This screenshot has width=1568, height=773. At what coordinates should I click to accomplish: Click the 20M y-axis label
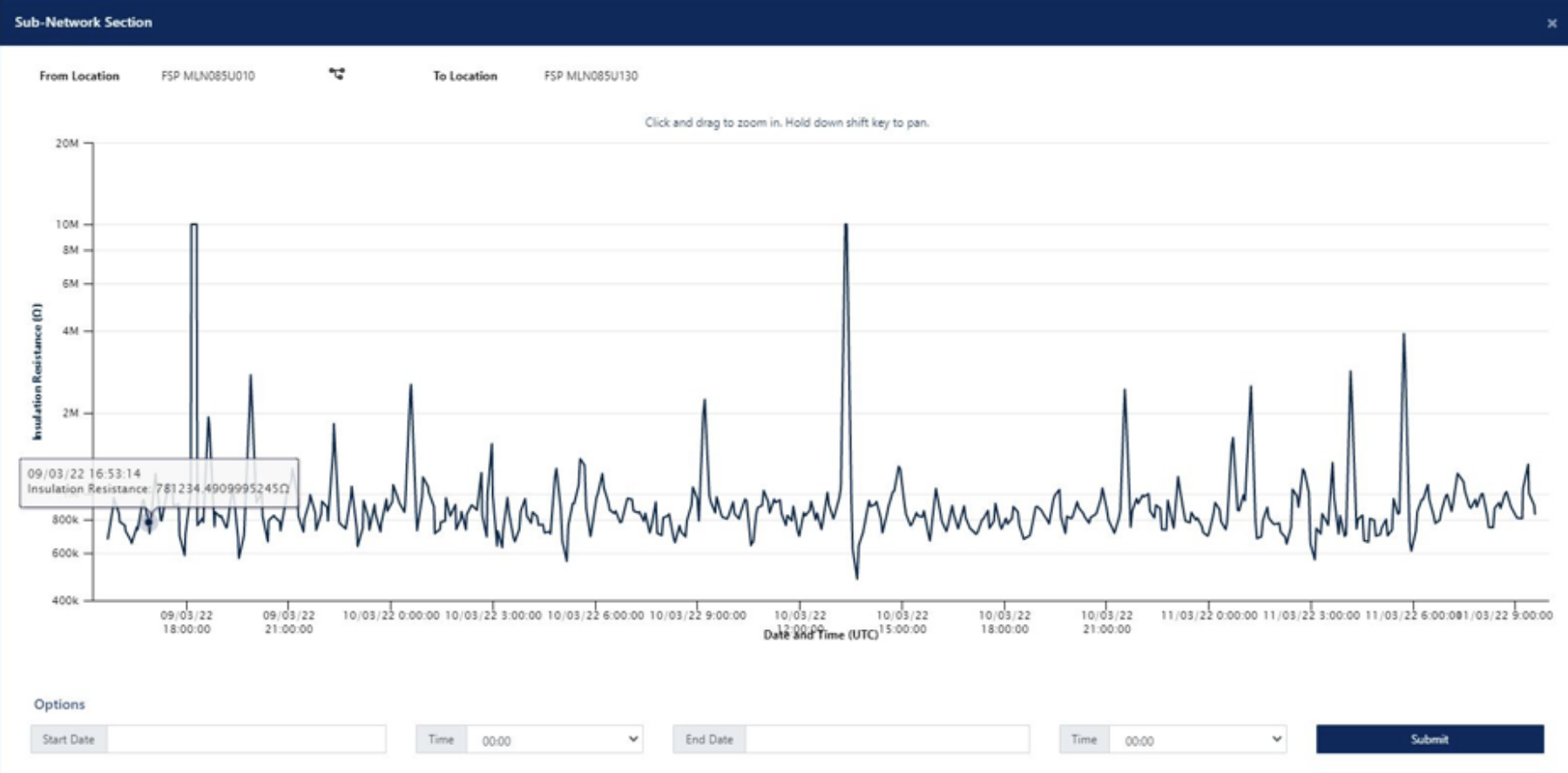click(67, 143)
